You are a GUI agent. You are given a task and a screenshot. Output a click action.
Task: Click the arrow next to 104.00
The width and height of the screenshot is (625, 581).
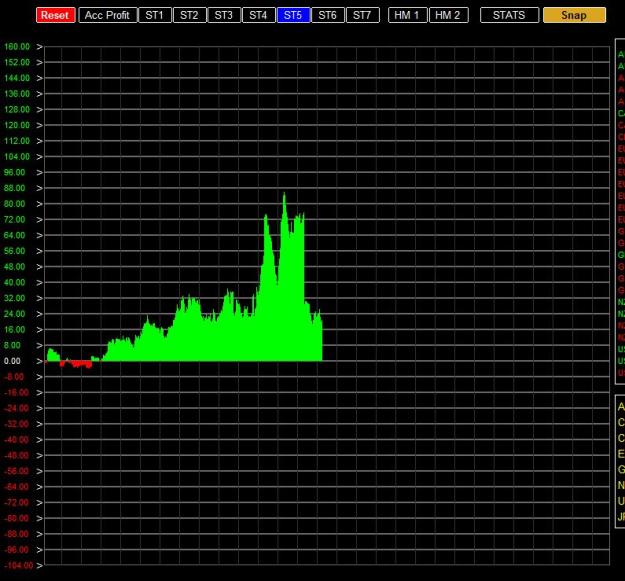pyautogui.click(x=39, y=157)
